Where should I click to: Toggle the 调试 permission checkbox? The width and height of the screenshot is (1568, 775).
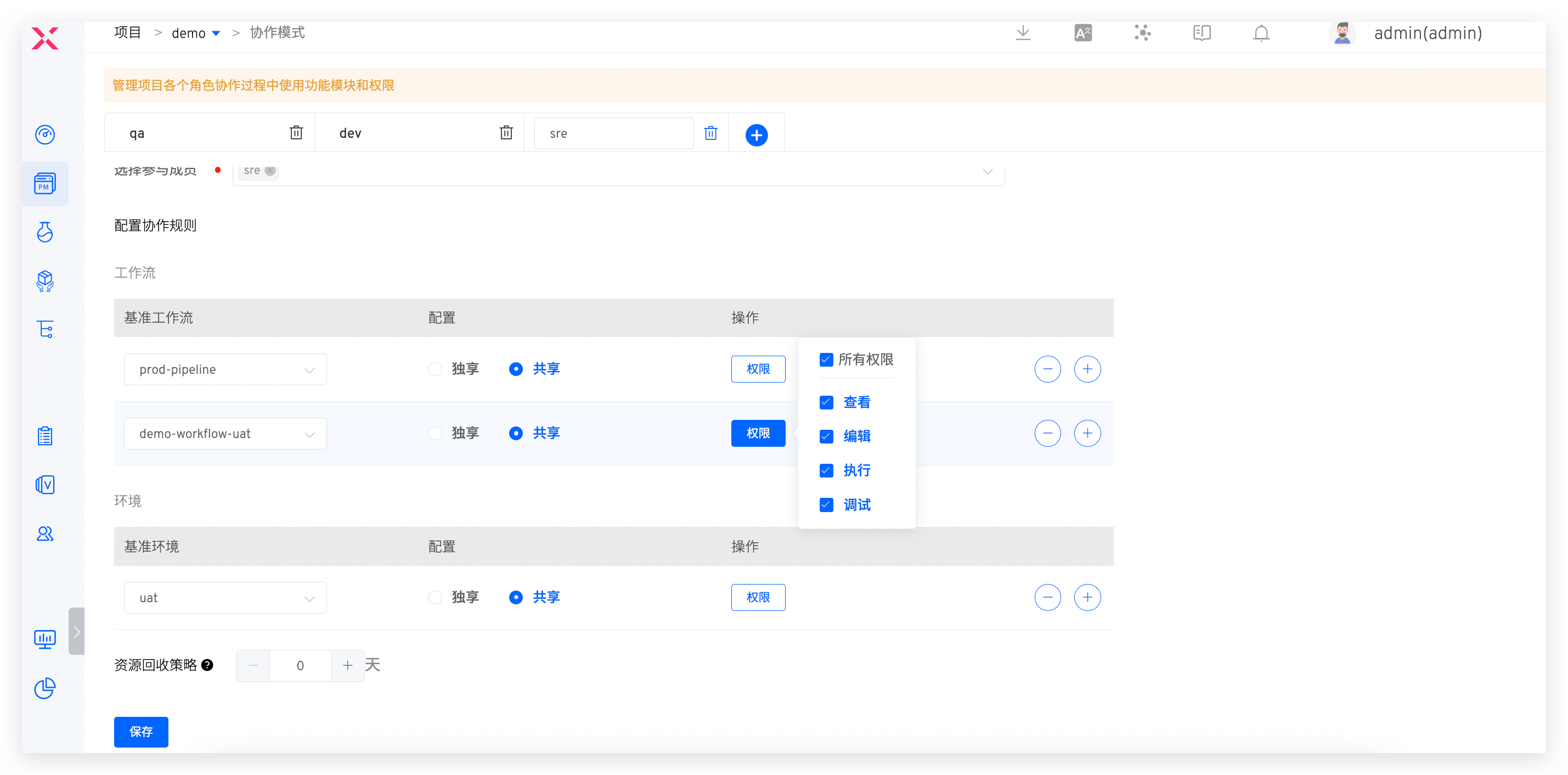tap(826, 505)
